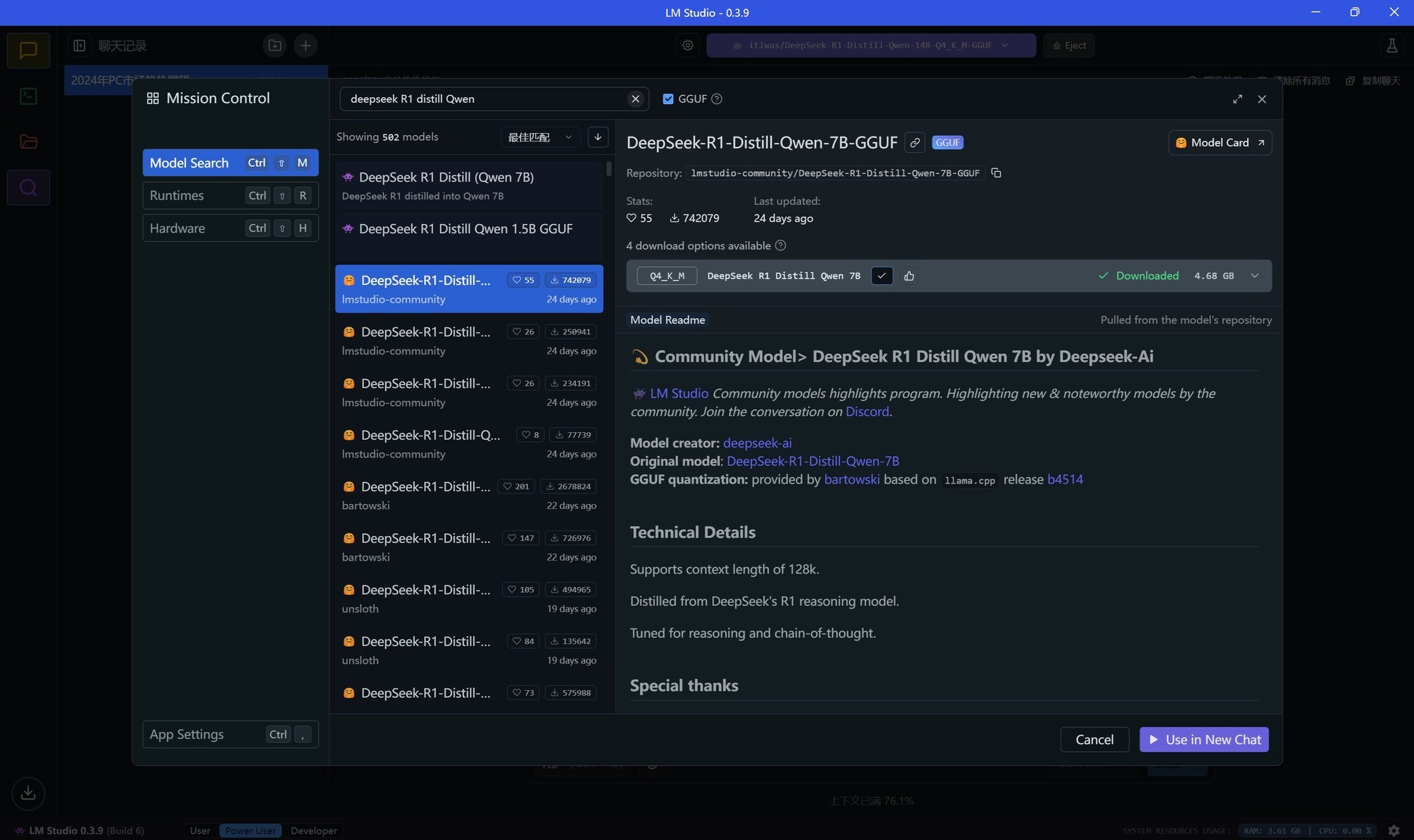Create a new chat folder

(x=275, y=45)
